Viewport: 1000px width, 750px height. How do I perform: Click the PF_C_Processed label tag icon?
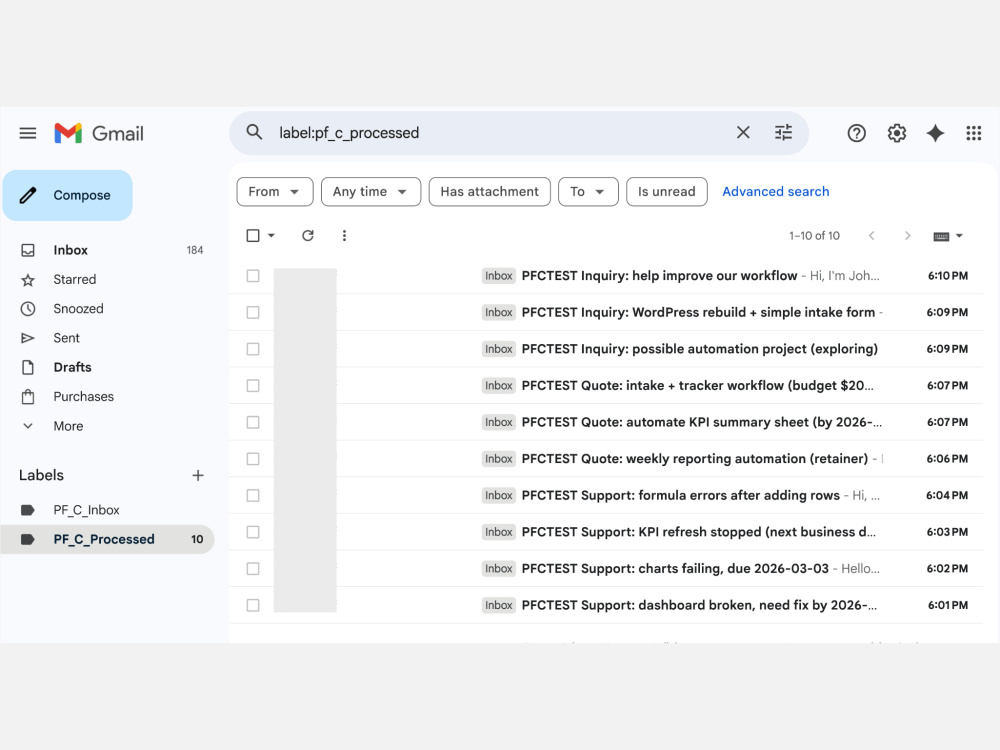tap(28, 540)
